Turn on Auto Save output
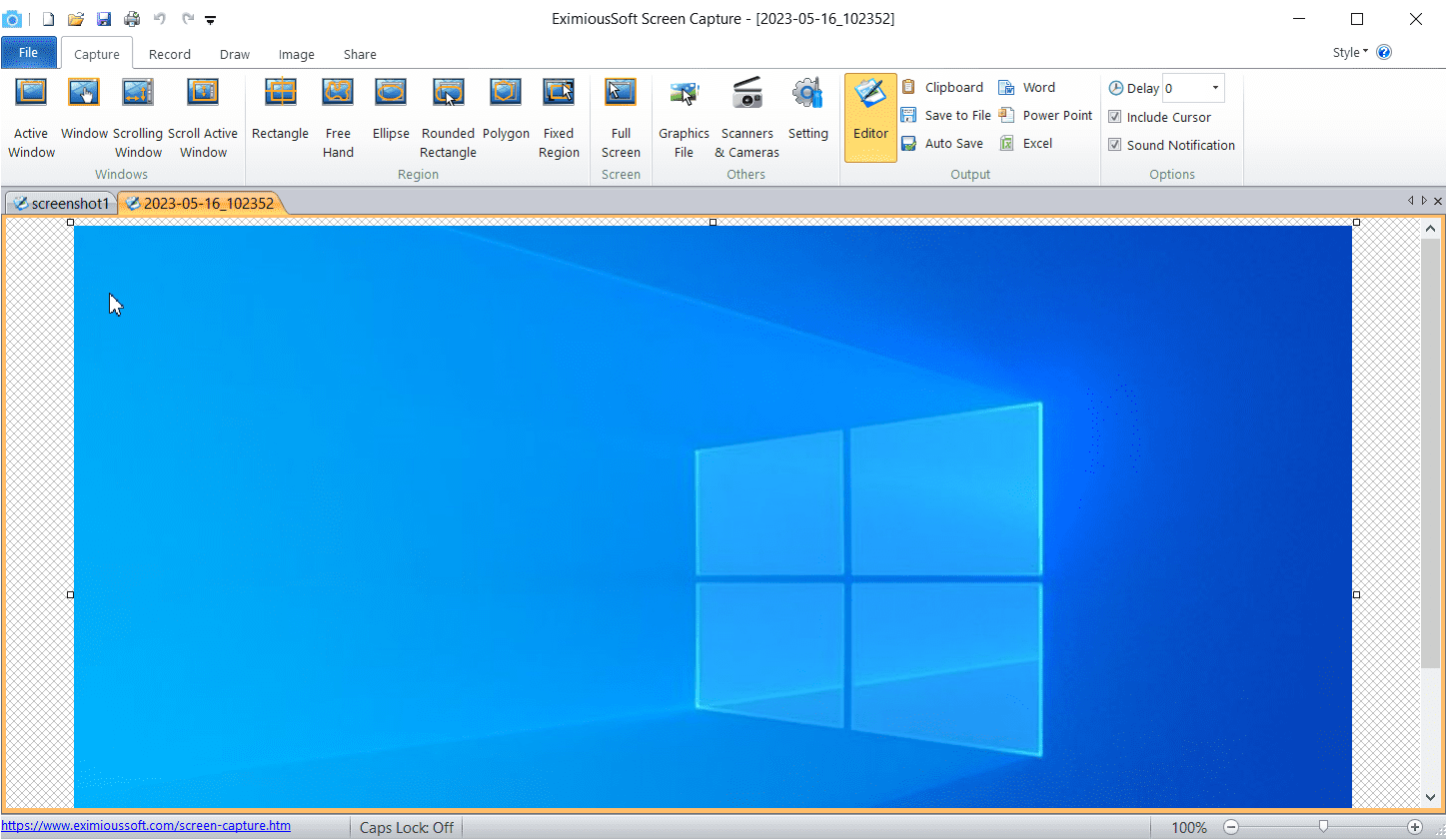1447x840 pixels. tap(942, 143)
